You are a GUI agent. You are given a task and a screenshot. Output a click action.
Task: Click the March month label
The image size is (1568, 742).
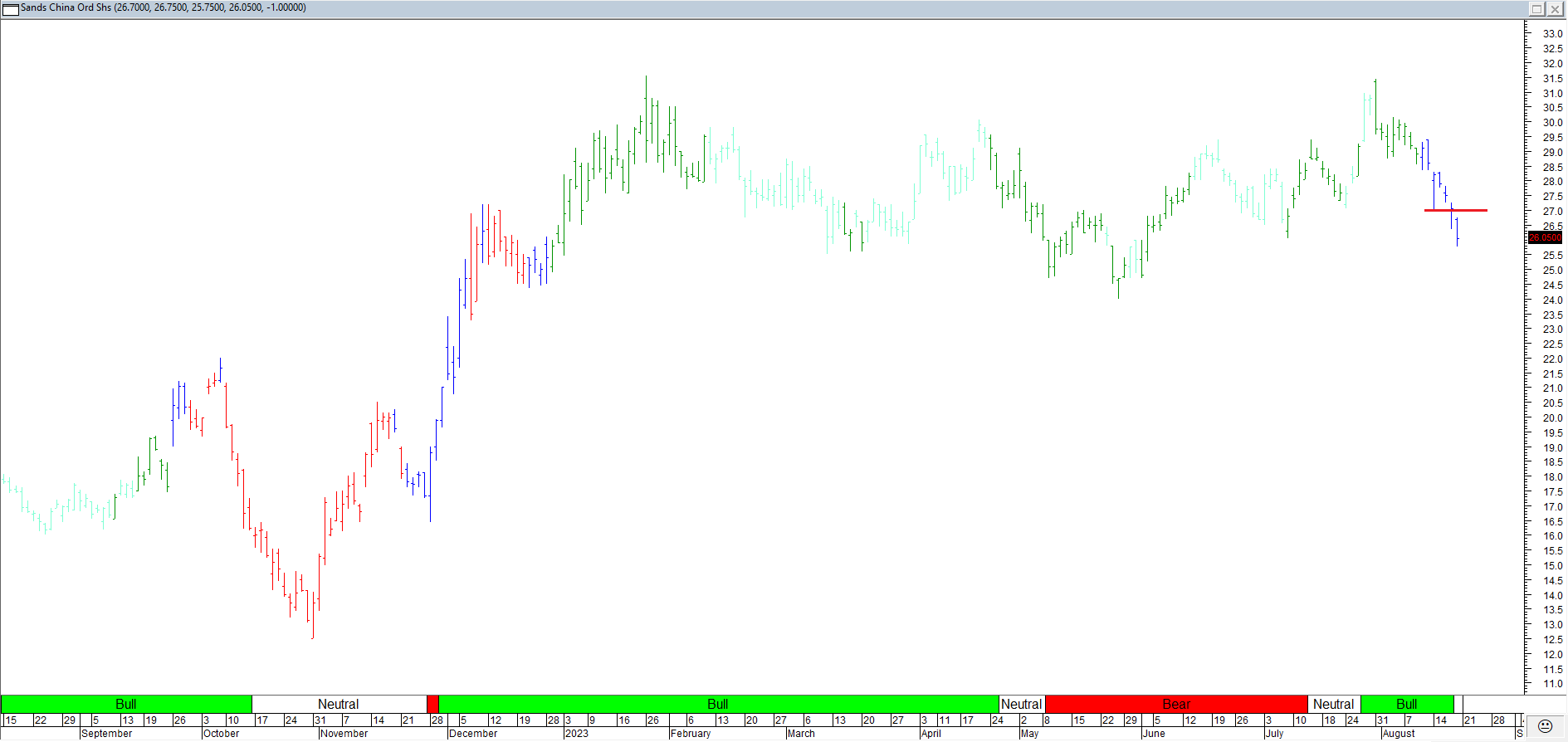(x=802, y=734)
